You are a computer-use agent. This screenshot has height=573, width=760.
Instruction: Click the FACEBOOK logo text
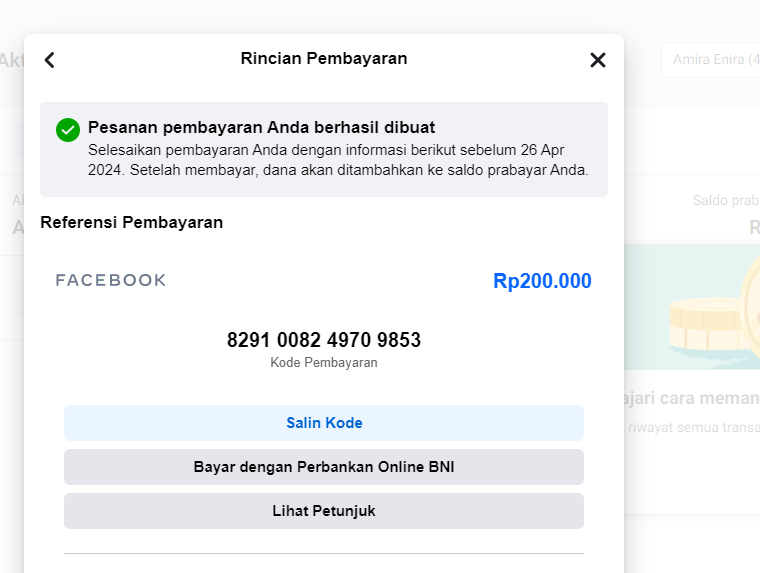[111, 280]
